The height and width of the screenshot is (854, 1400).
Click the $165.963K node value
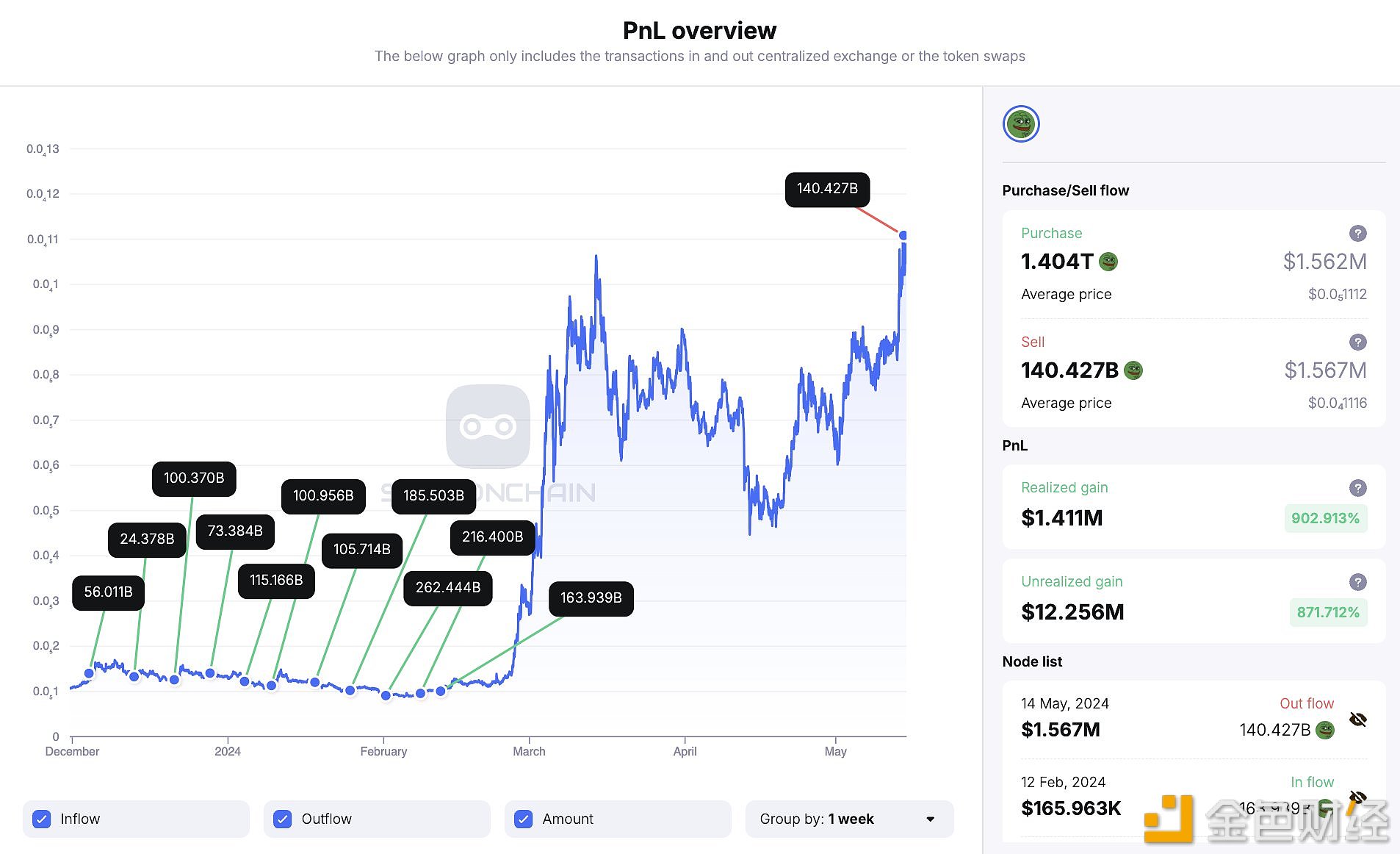(x=1071, y=808)
